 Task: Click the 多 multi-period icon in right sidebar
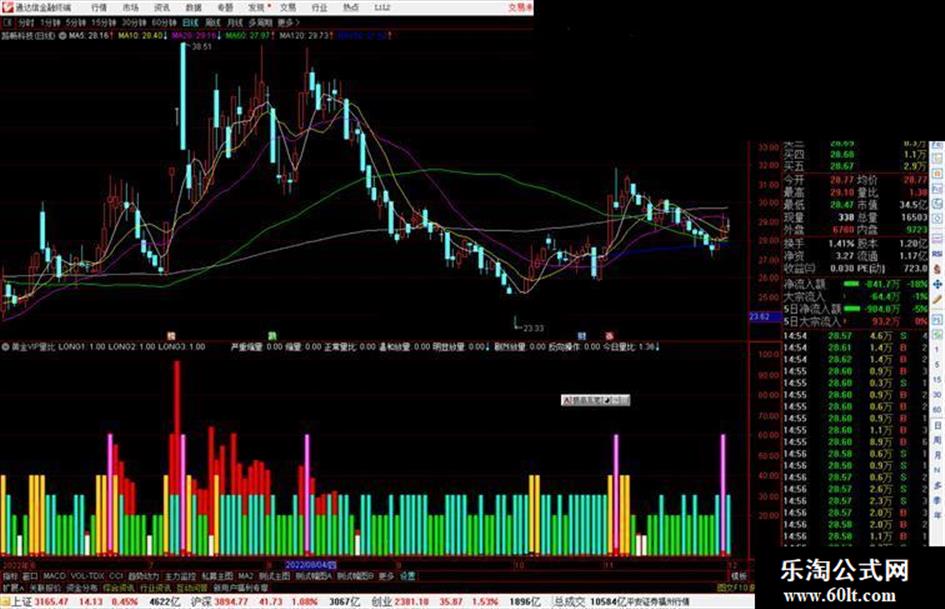tap(937, 485)
